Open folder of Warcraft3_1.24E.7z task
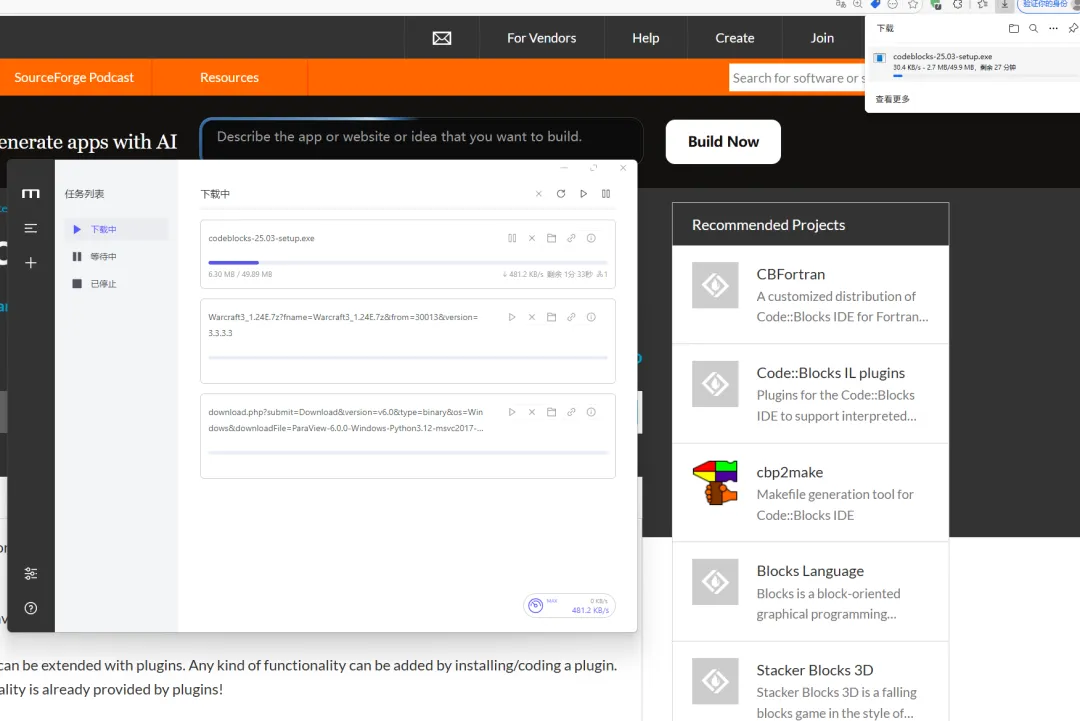 pyautogui.click(x=551, y=317)
